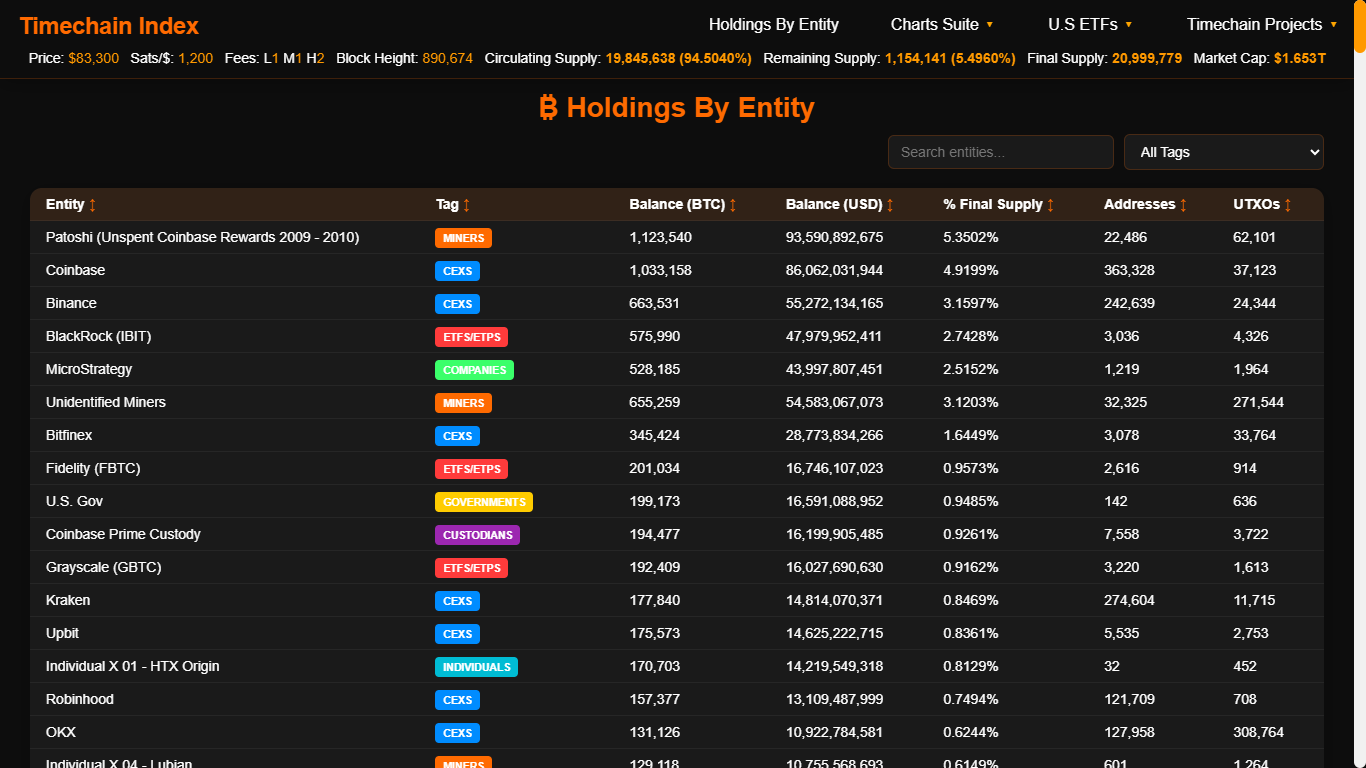
Task: Click the MINERS tag badge on Patoshi row
Action: click(463, 238)
